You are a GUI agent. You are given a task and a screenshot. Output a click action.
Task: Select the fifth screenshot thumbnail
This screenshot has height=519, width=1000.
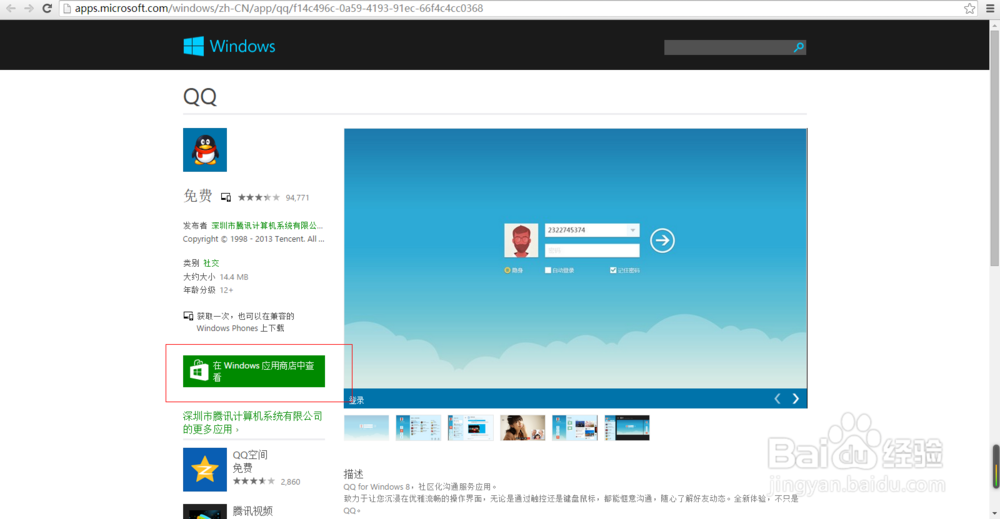(x=575, y=428)
